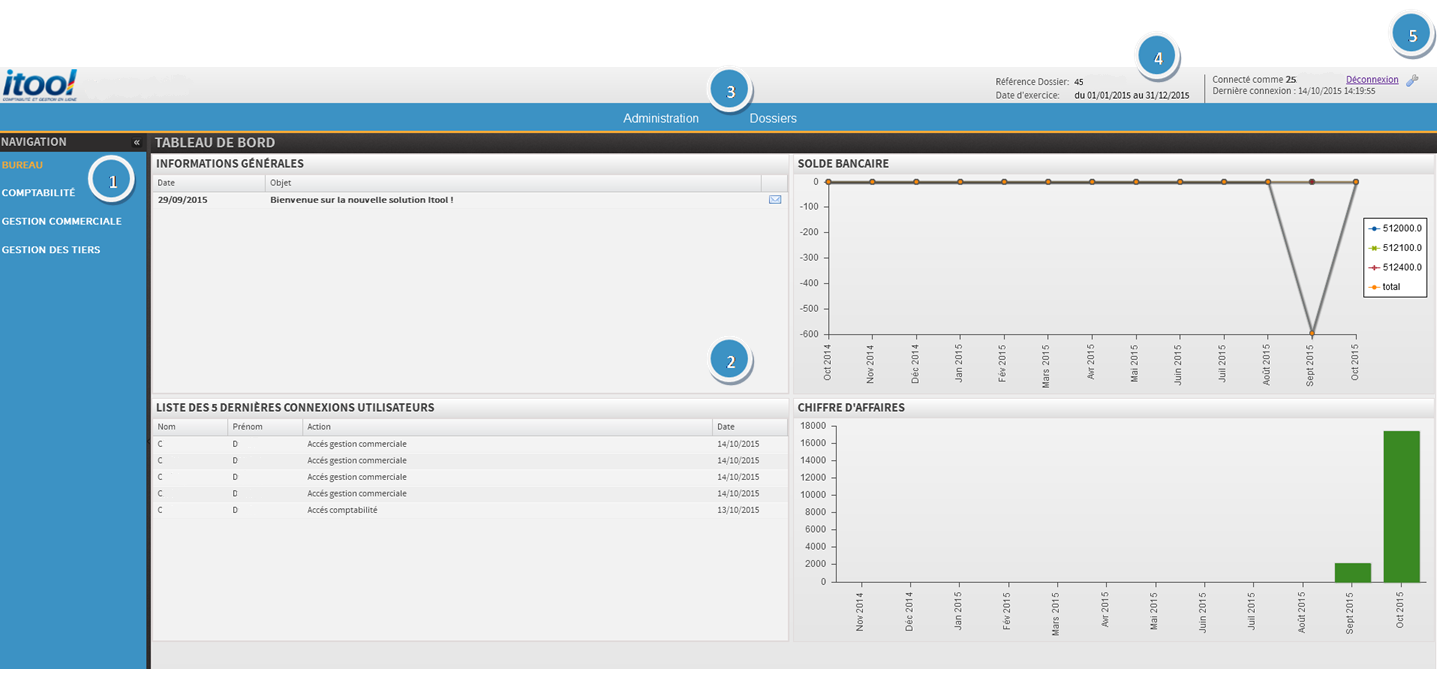
Task: Toggle the 512000.0 series in legend
Action: click(x=1395, y=228)
